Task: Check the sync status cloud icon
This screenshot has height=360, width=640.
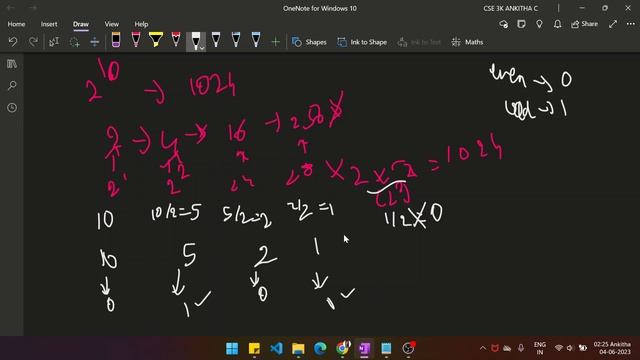Action: [x=504, y=24]
